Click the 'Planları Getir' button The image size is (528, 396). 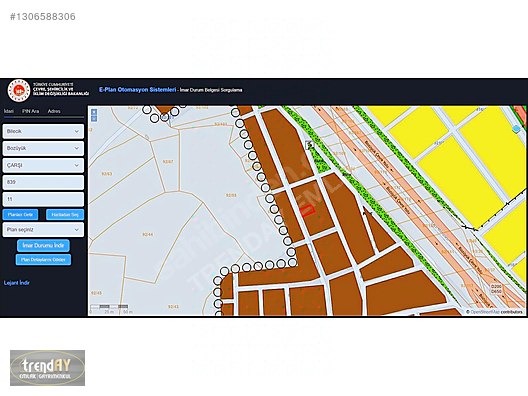click(x=21, y=214)
